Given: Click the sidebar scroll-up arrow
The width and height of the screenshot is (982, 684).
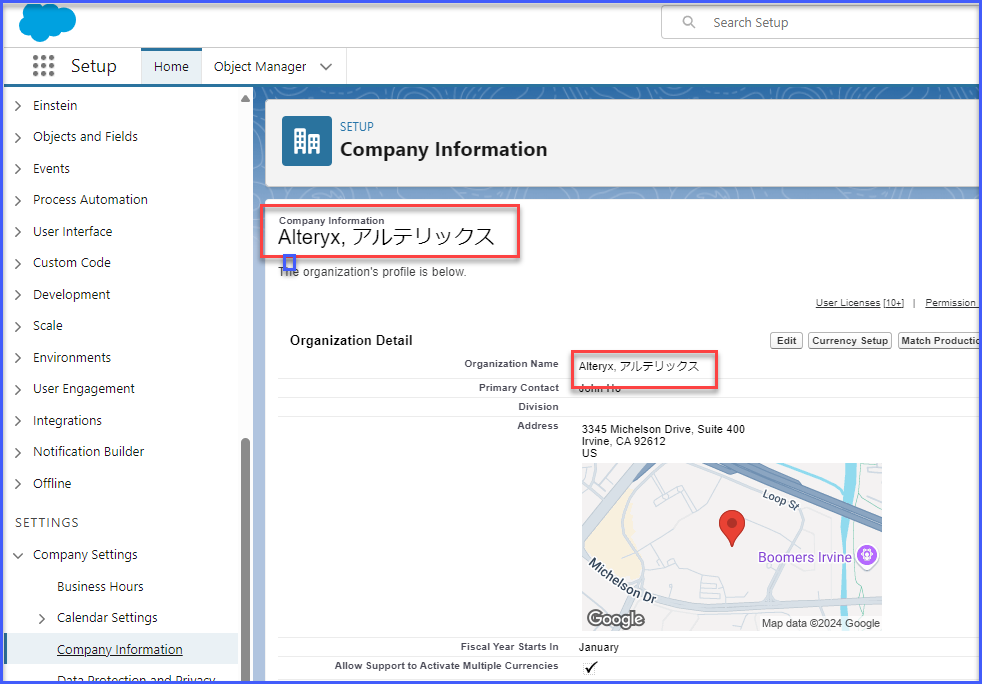Looking at the screenshot, I should (x=246, y=98).
